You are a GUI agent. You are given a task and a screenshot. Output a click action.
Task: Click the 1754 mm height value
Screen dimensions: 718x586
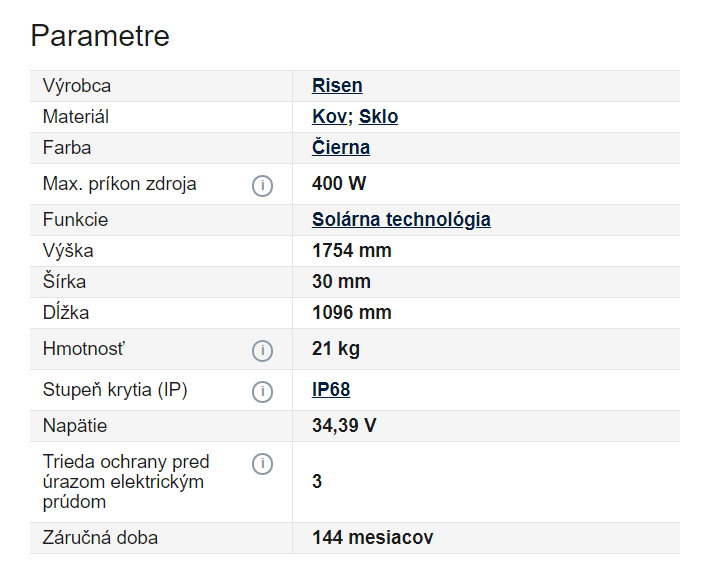click(351, 251)
